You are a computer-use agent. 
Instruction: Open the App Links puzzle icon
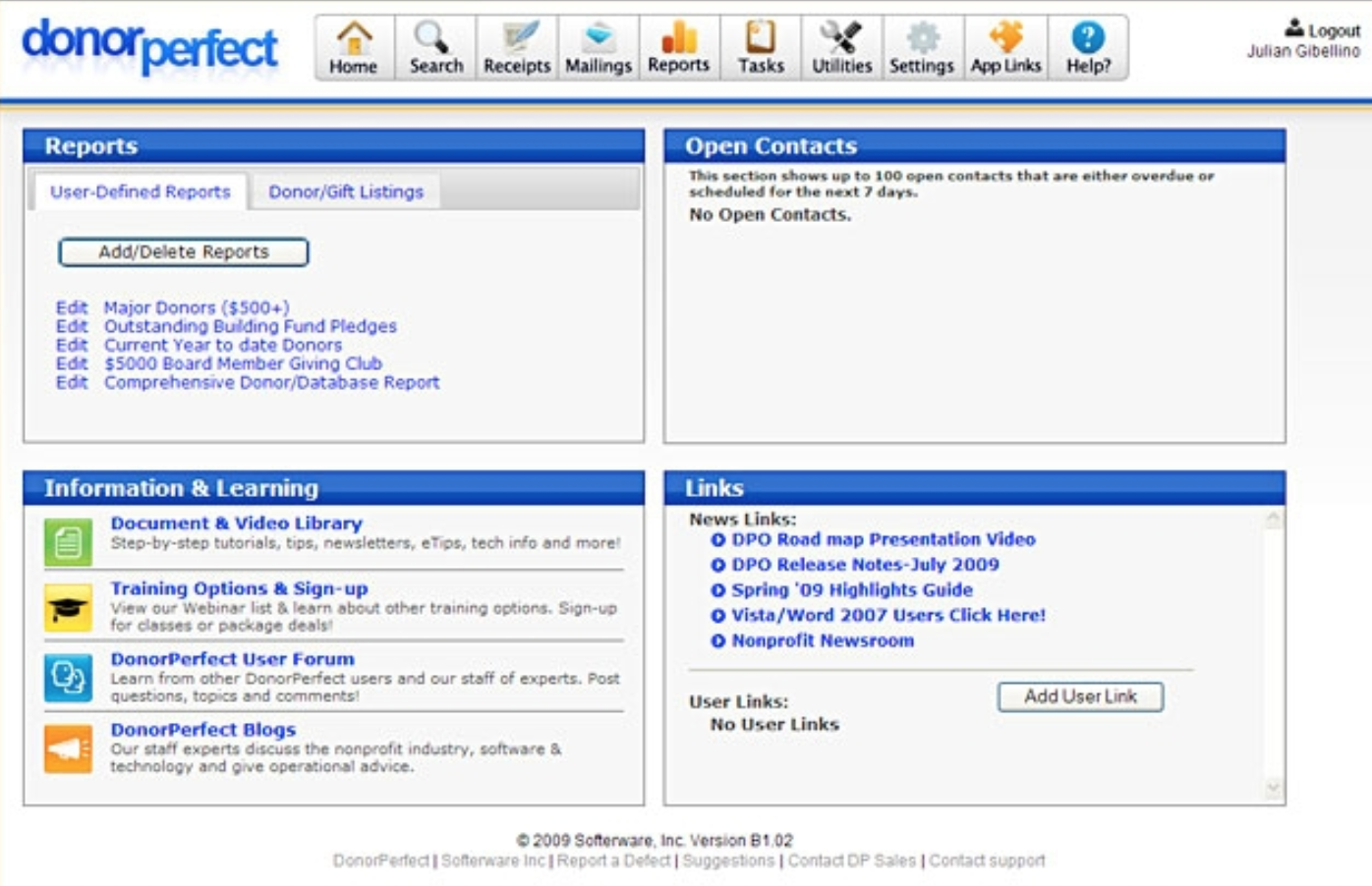tap(1005, 47)
